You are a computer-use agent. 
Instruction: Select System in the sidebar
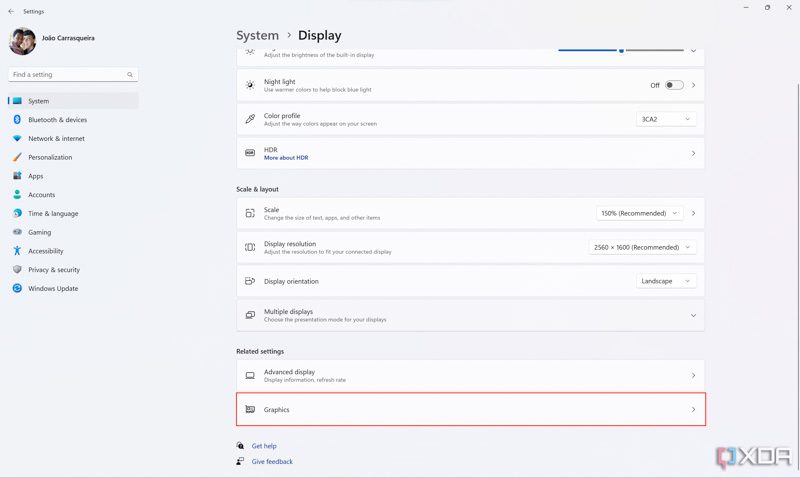point(73,101)
